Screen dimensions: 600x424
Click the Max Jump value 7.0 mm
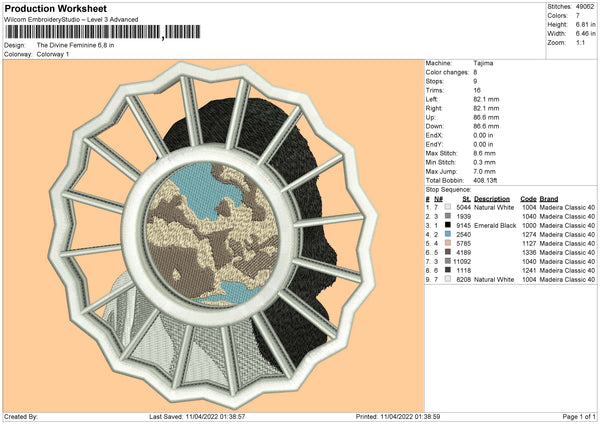click(x=484, y=171)
